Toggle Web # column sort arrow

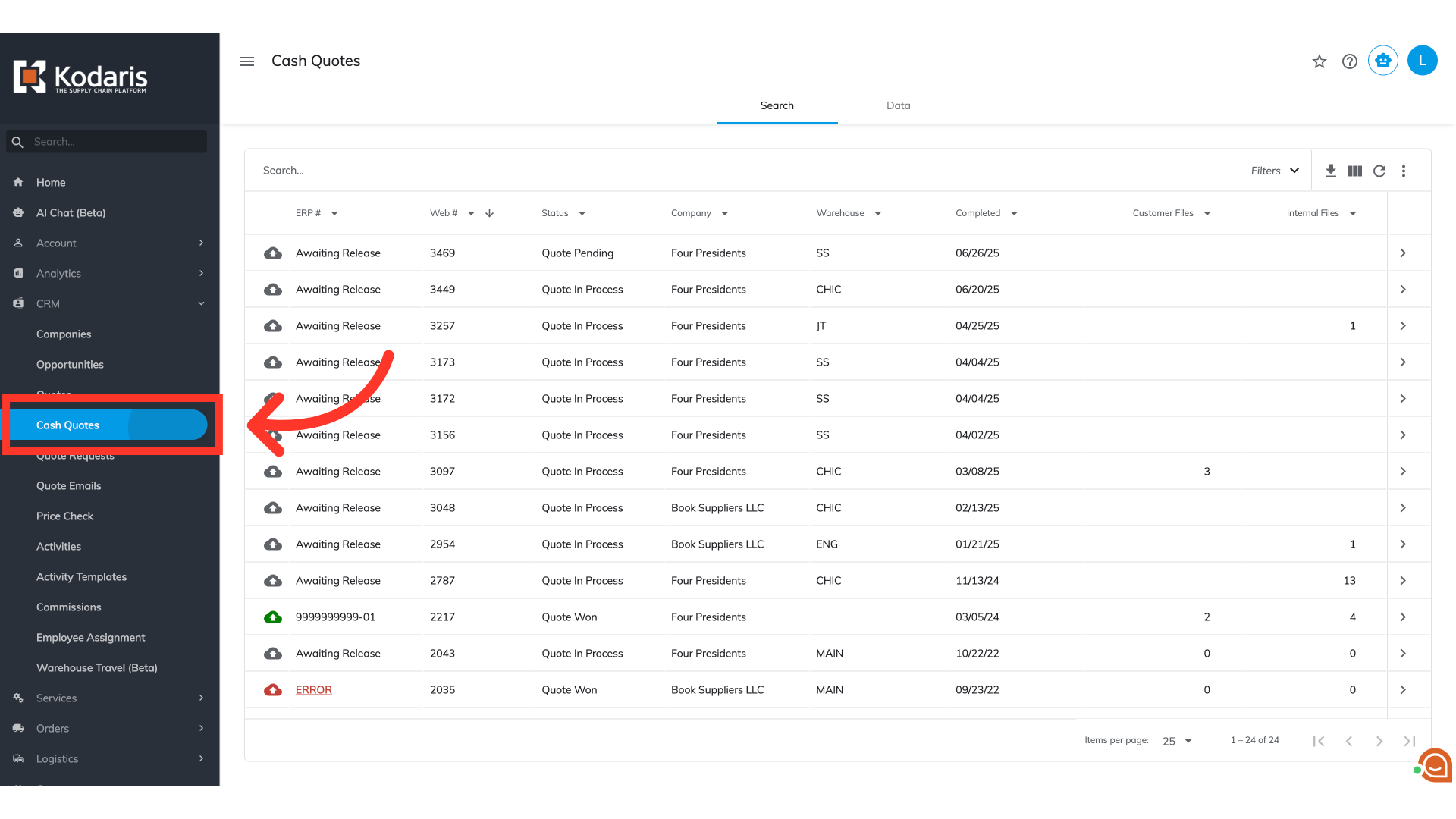pyautogui.click(x=490, y=213)
